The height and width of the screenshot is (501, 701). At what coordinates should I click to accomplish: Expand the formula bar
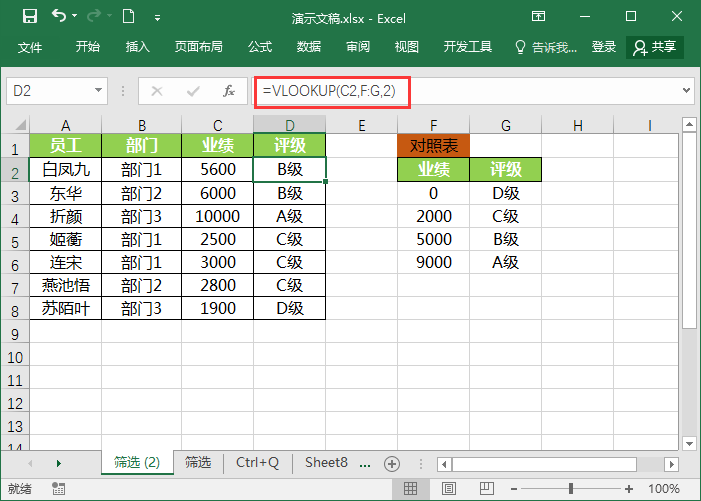[x=686, y=91]
